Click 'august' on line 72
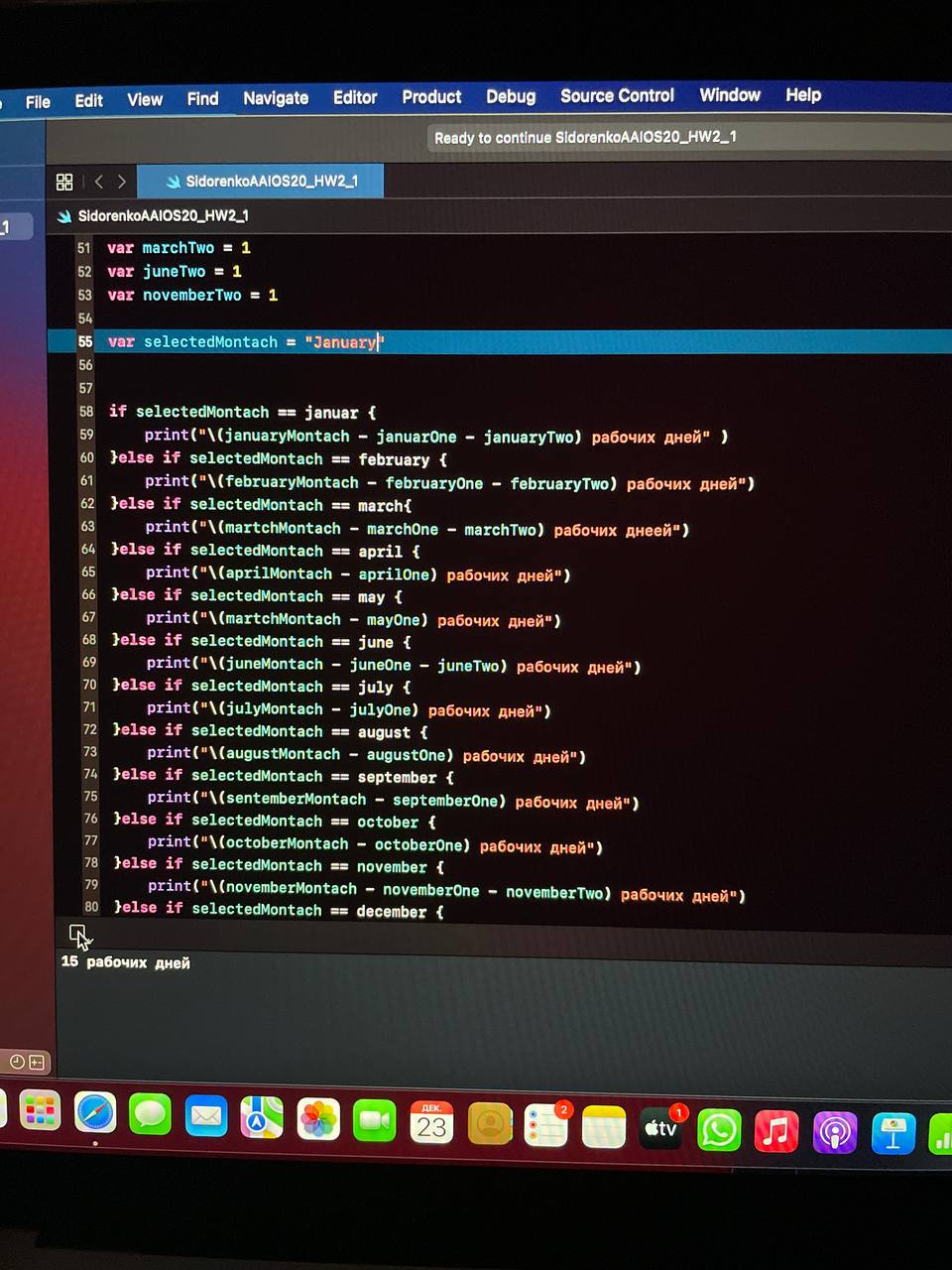Viewport: 952px width, 1270px height. [384, 732]
